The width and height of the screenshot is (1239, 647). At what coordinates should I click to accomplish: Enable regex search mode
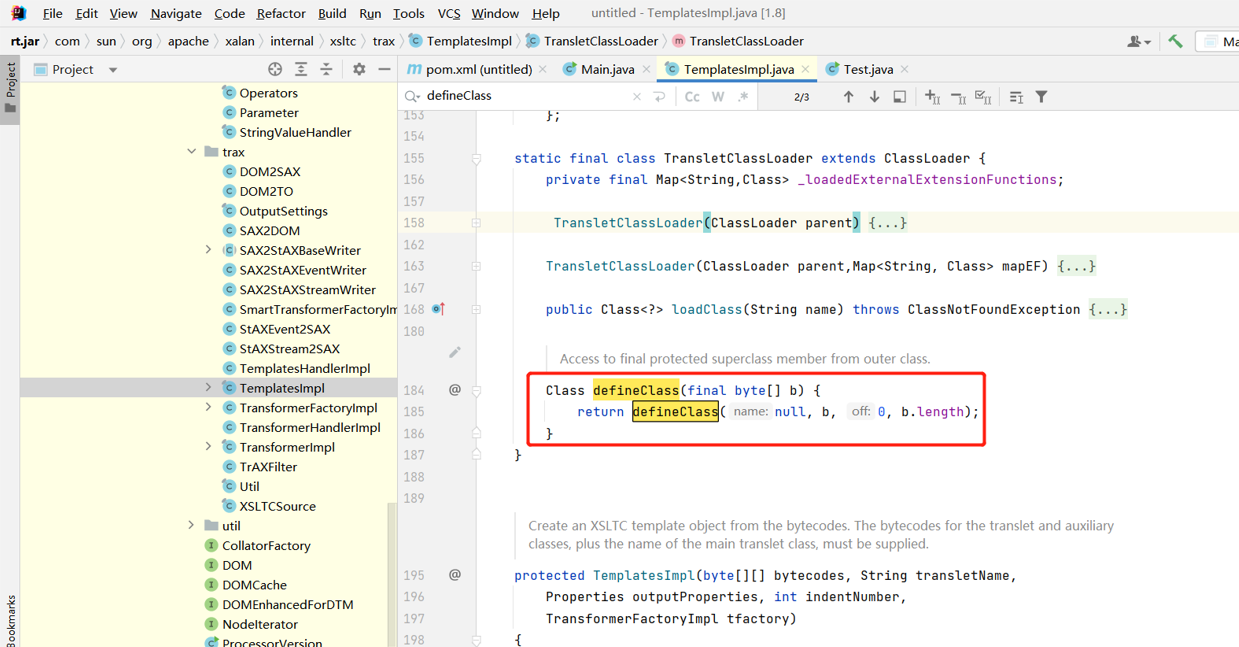click(743, 96)
